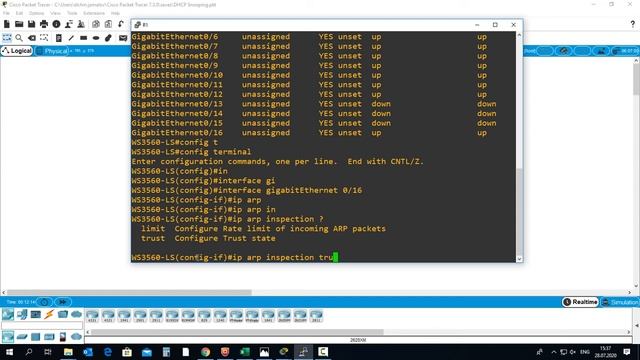Open a file with the folder icon

pyautogui.click(x=19, y=24)
